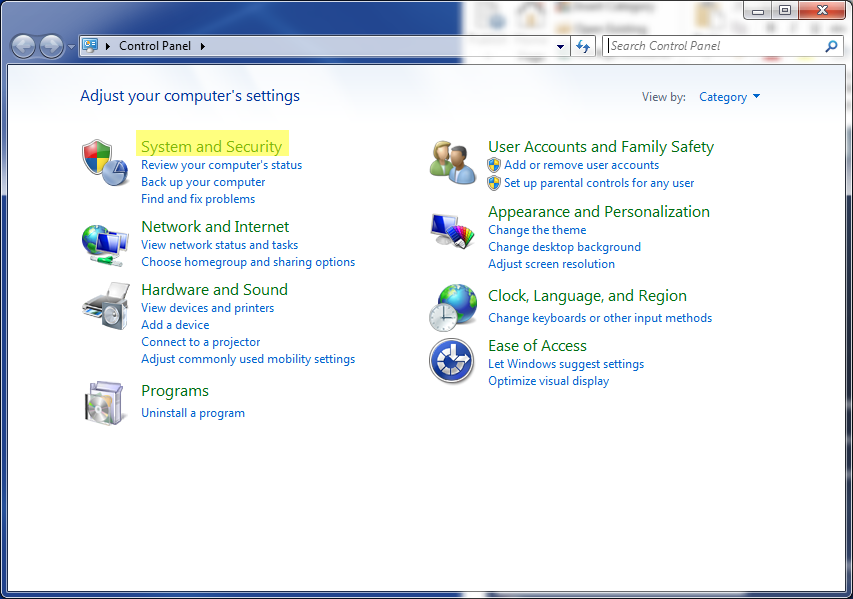Click the Control Panel icon in the address bar
This screenshot has width=853, height=599.
[x=90, y=45]
